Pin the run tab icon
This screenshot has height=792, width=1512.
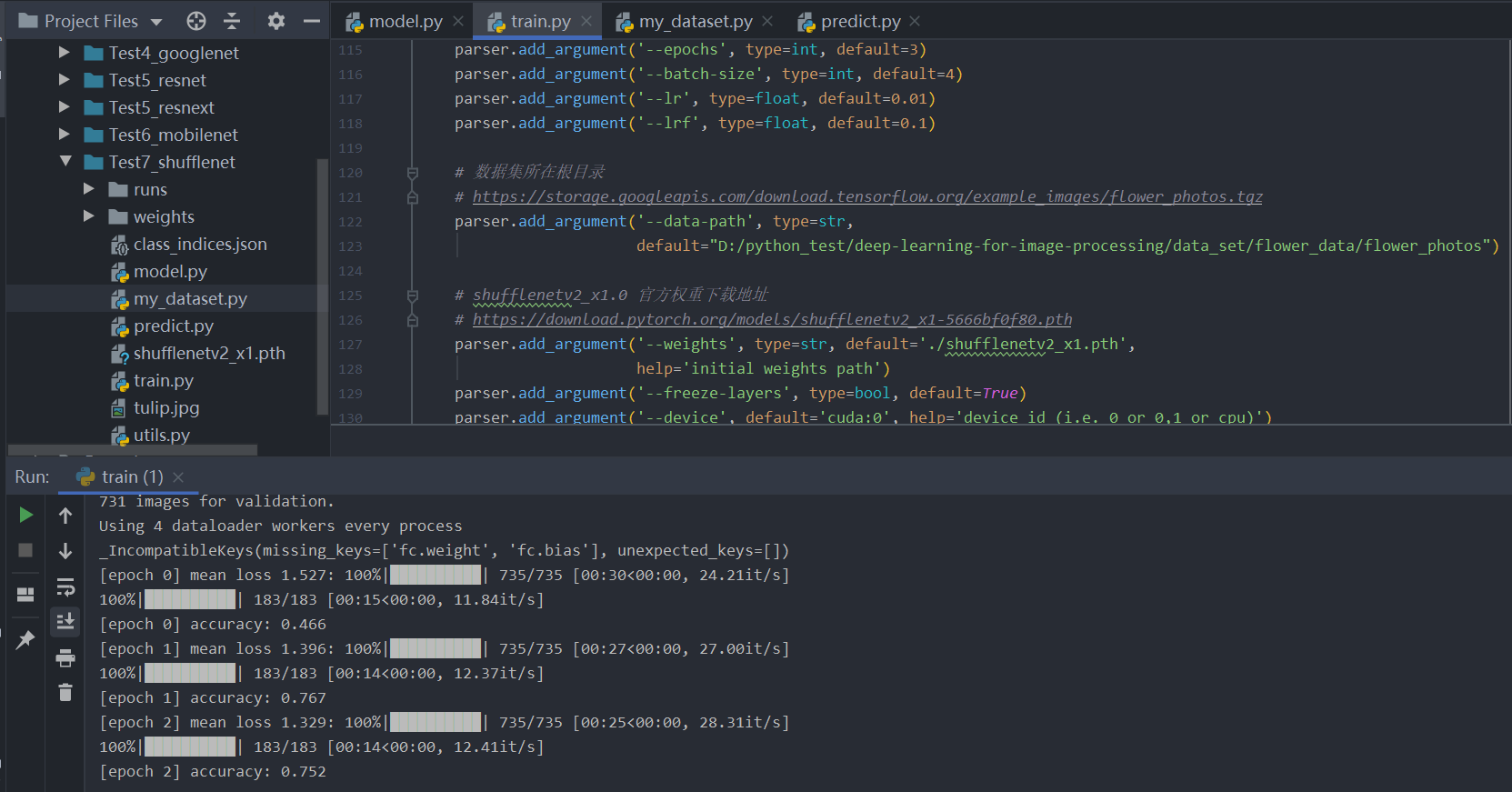pos(25,640)
